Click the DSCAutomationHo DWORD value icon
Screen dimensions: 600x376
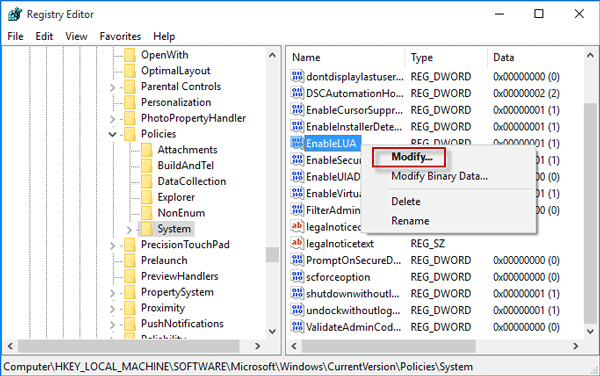297,93
